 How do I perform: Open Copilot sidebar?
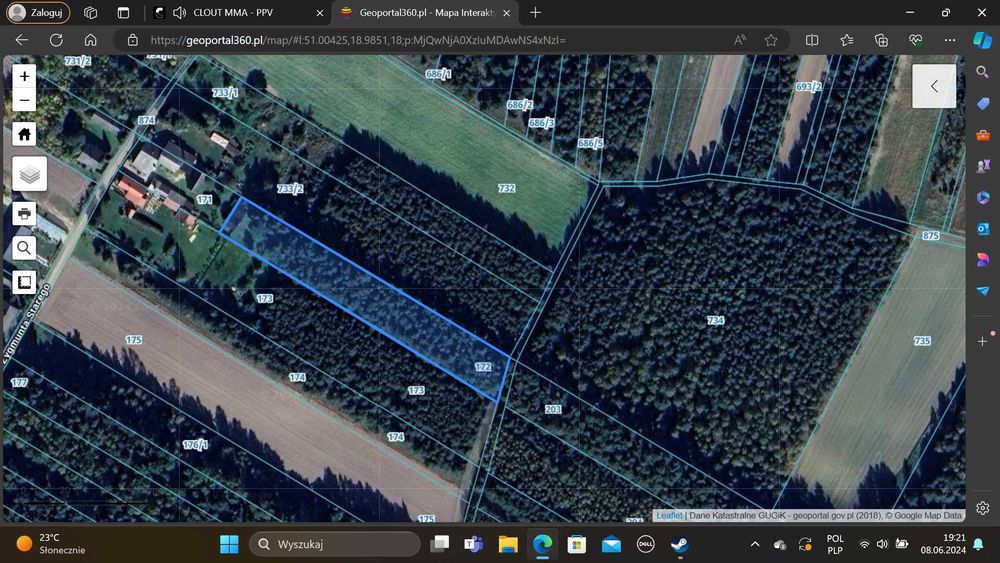(982, 40)
